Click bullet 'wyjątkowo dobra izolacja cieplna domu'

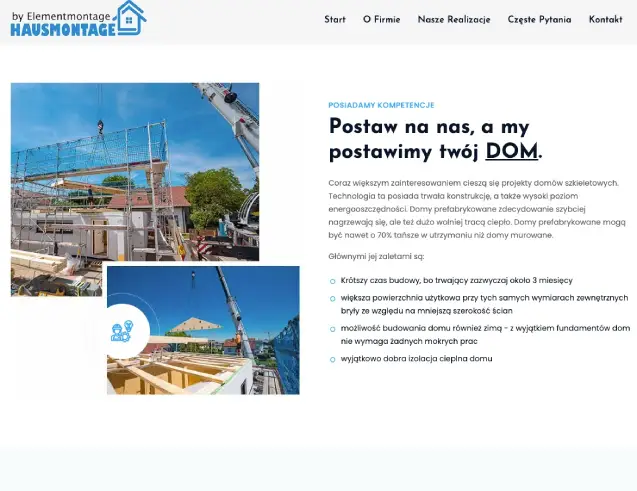416,359
